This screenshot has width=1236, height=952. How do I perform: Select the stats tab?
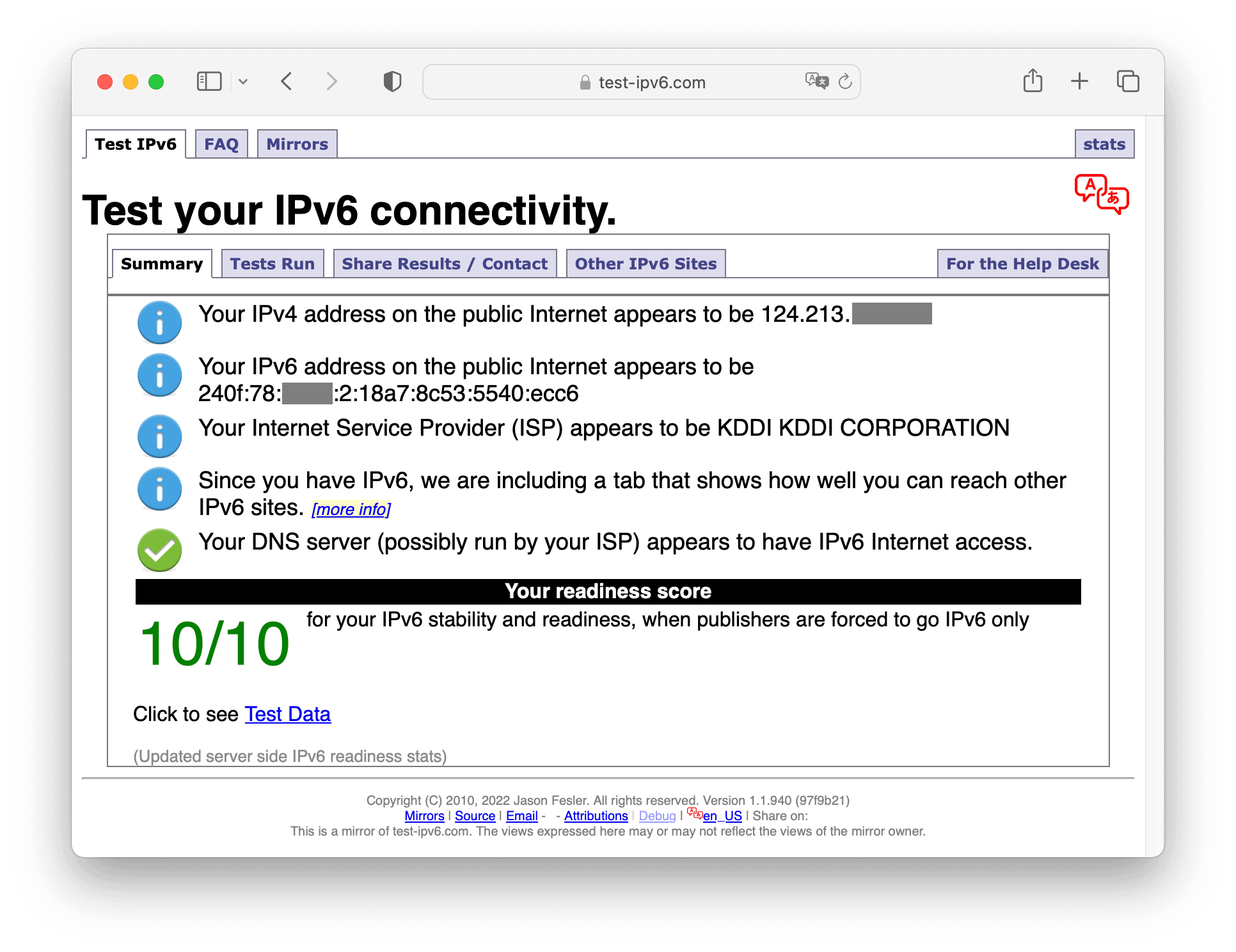click(1104, 144)
